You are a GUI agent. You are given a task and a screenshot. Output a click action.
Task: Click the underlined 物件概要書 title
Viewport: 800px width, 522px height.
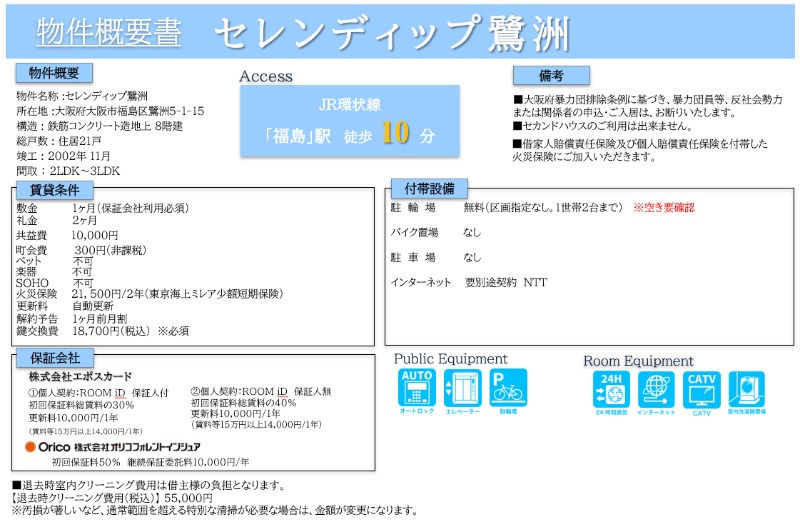[109, 33]
